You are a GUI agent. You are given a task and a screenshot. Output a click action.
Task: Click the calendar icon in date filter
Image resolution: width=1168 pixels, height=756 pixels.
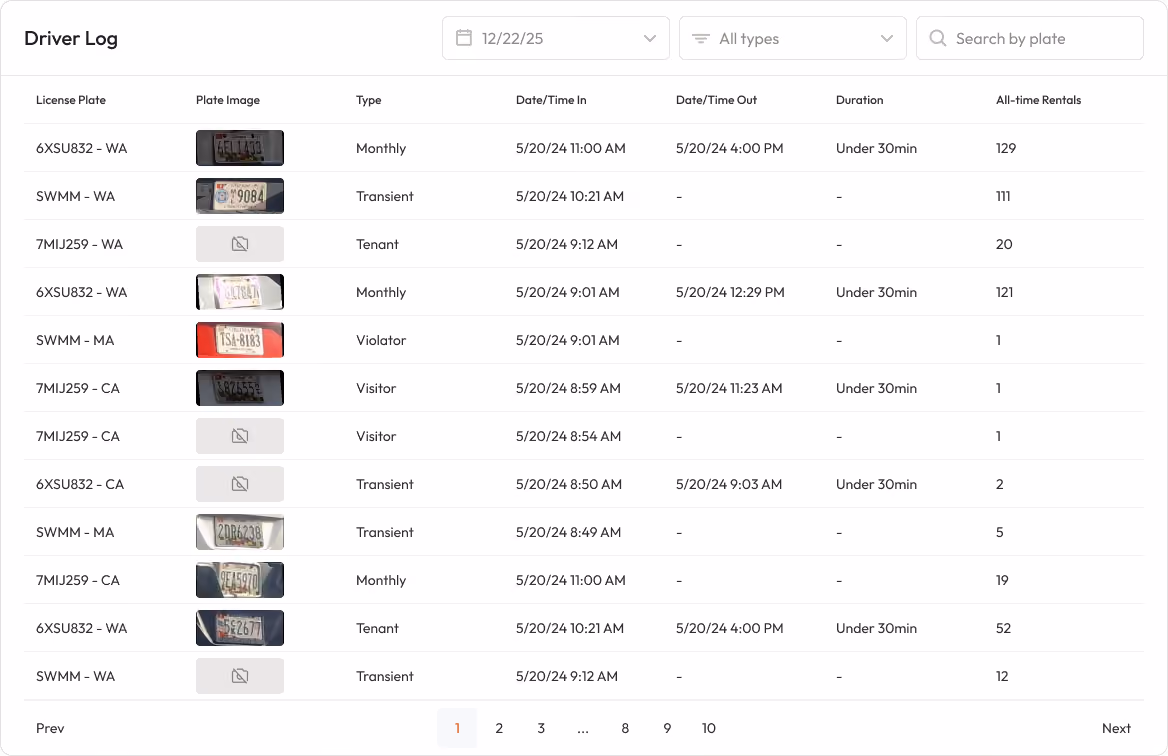tap(463, 38)
